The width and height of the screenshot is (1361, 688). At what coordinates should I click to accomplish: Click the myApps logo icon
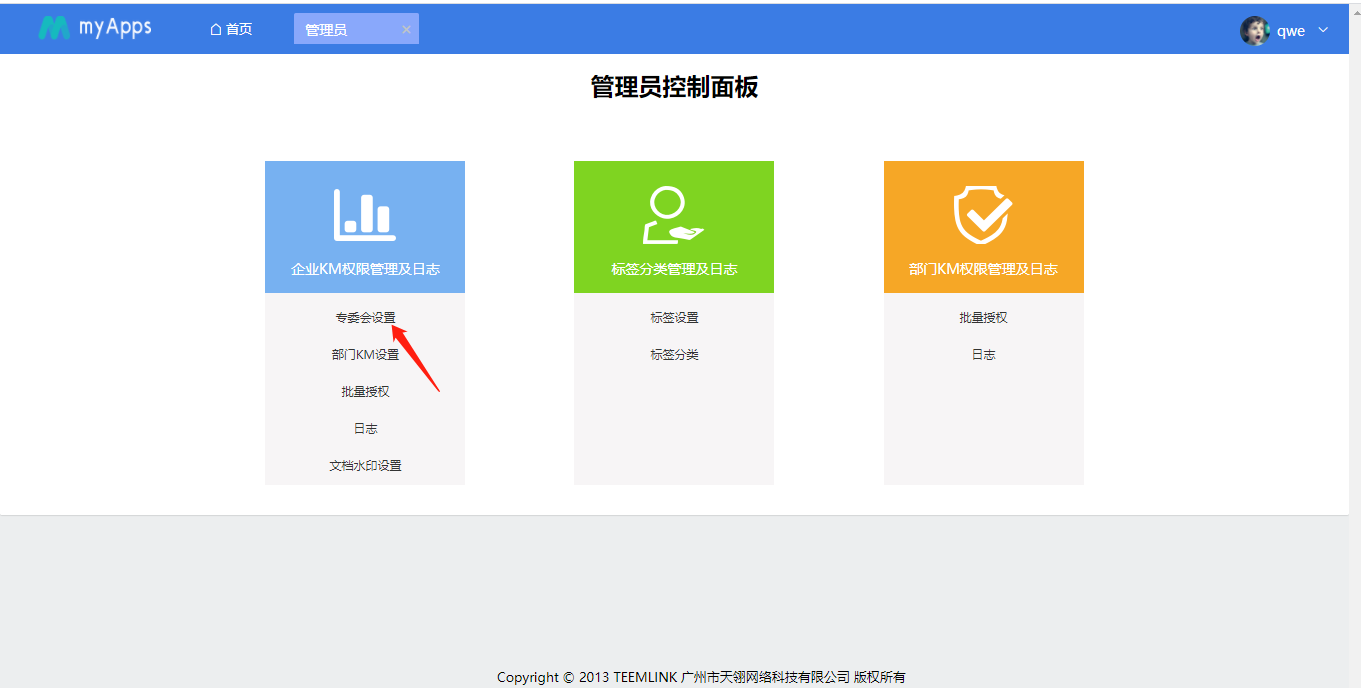(x=54, y=28)
